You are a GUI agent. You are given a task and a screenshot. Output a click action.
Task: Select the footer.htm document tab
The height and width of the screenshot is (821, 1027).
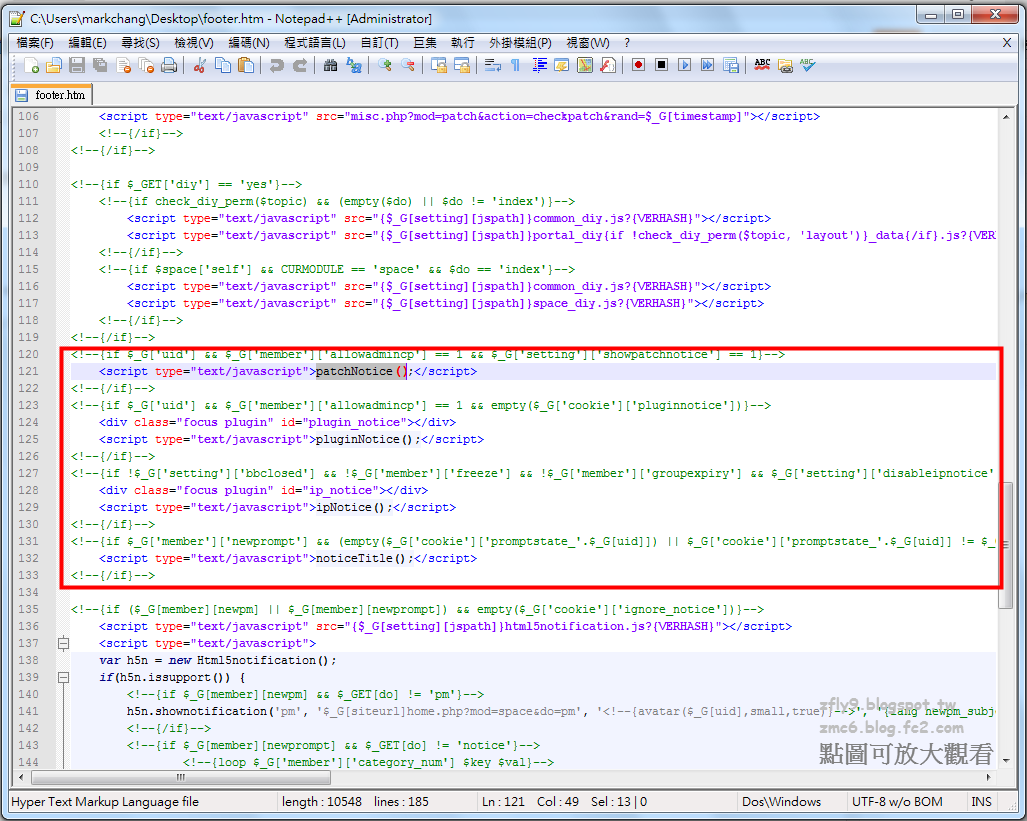click(x=52, y=95)
